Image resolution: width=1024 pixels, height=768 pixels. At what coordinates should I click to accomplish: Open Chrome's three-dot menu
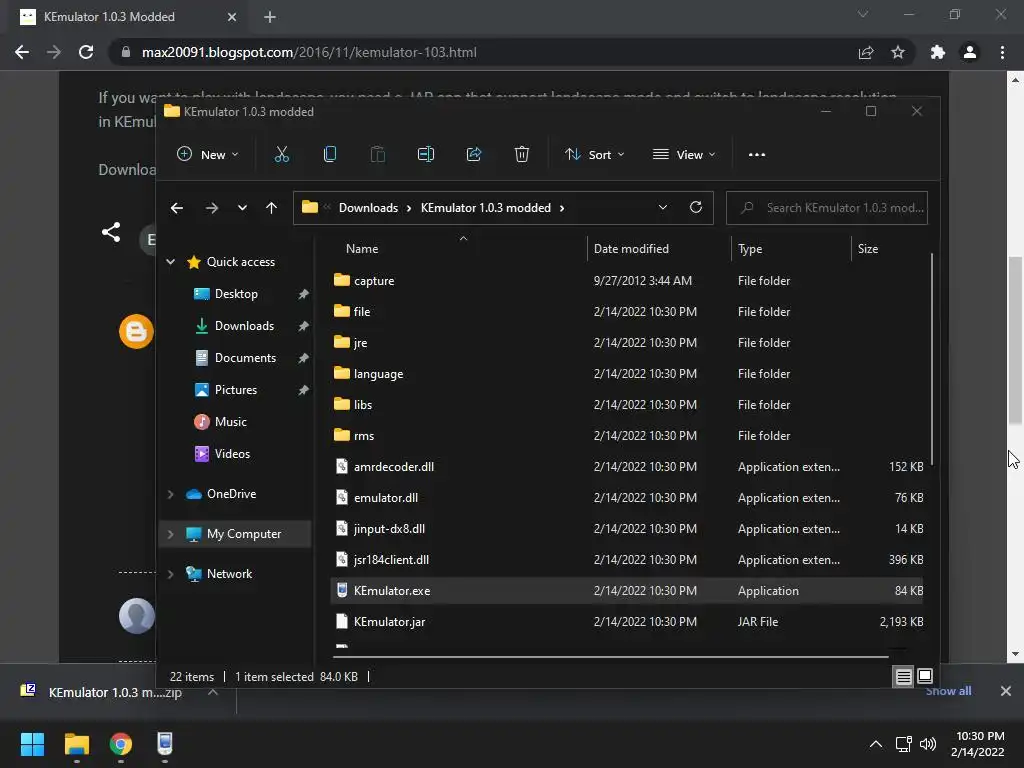pos(1002,52)
